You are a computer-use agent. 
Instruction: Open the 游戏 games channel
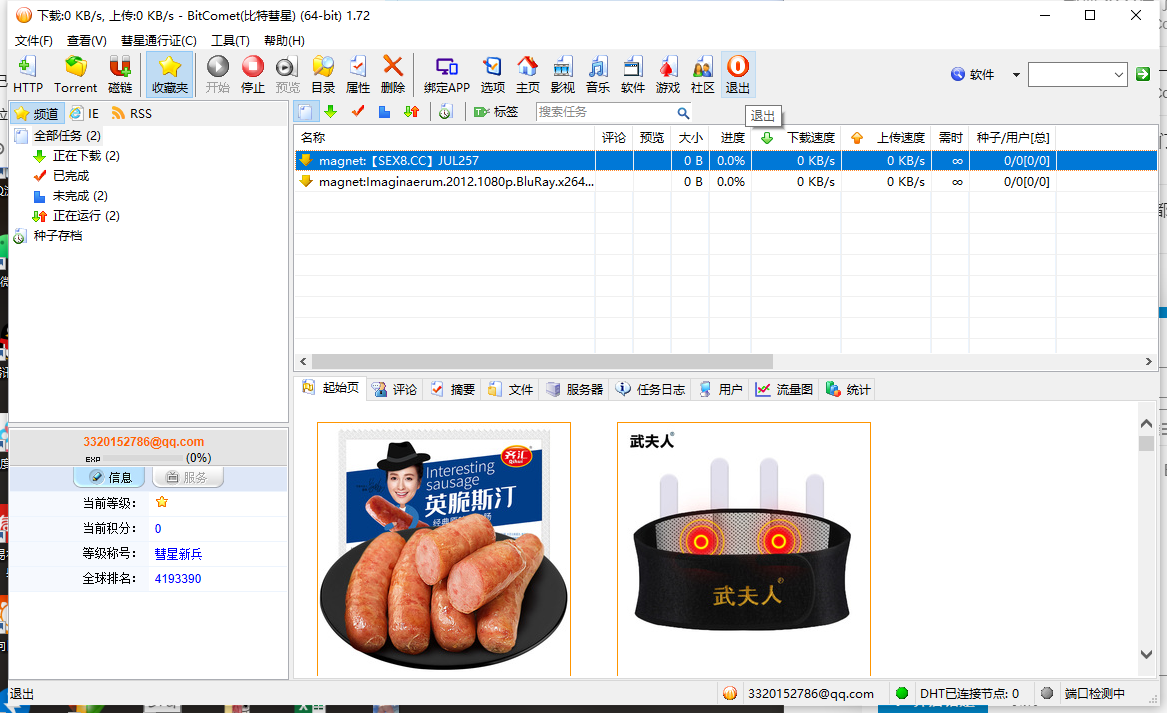pos(667,74)
